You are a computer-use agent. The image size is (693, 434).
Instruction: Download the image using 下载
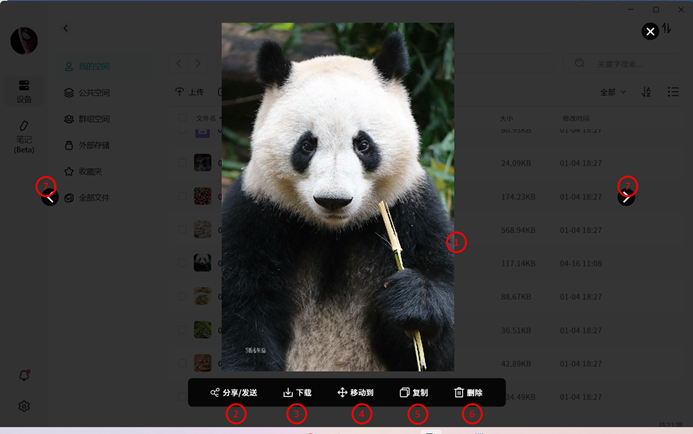coord(297,393)
